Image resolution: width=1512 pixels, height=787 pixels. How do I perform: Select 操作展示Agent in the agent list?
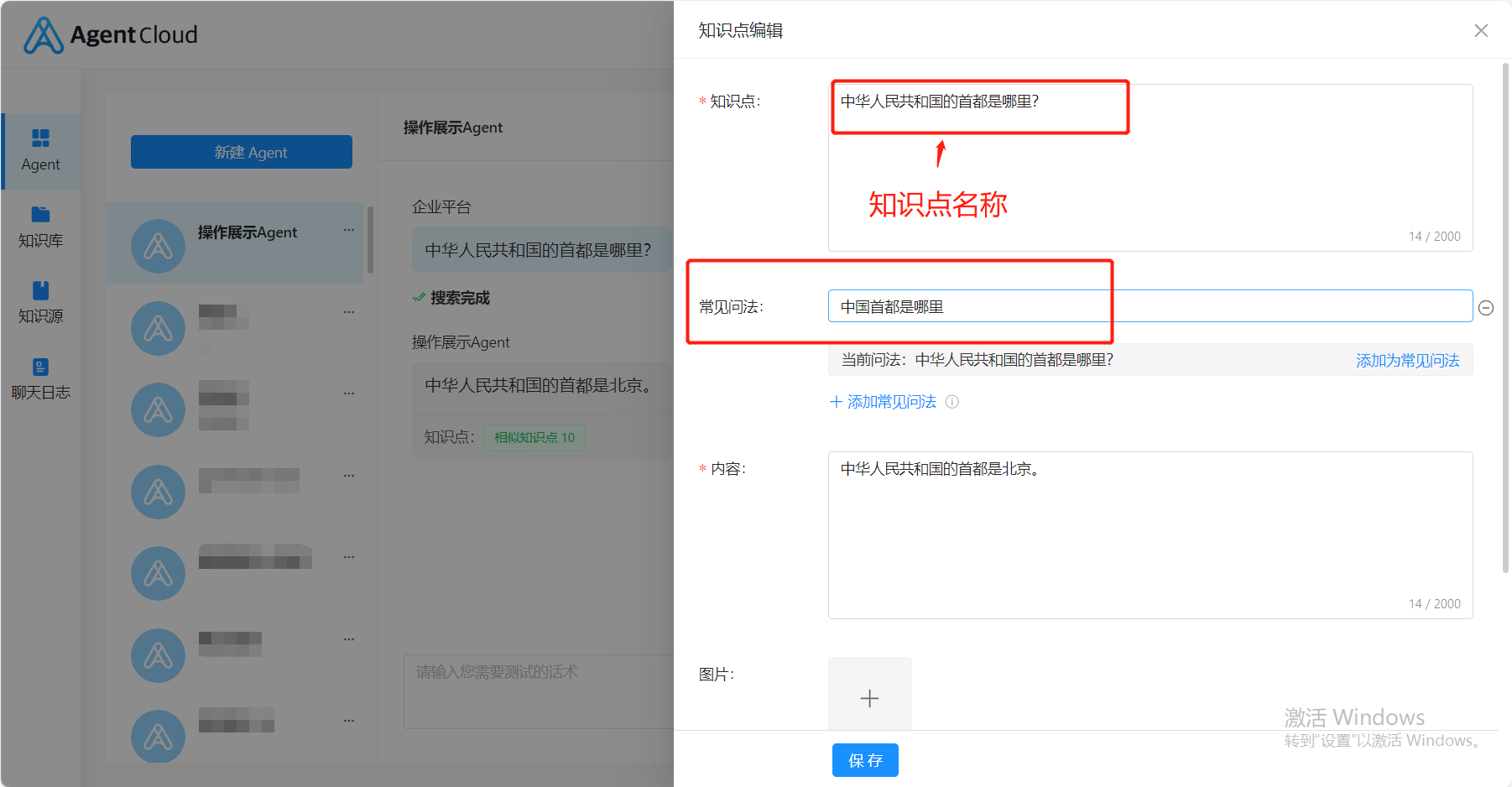(235, 243)
